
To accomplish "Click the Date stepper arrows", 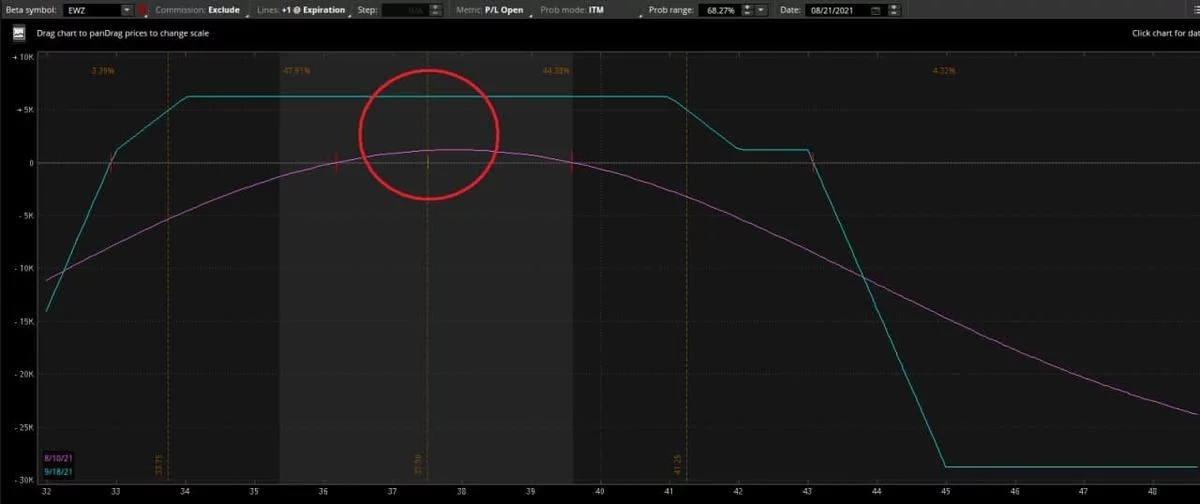I will click(894, 10).
